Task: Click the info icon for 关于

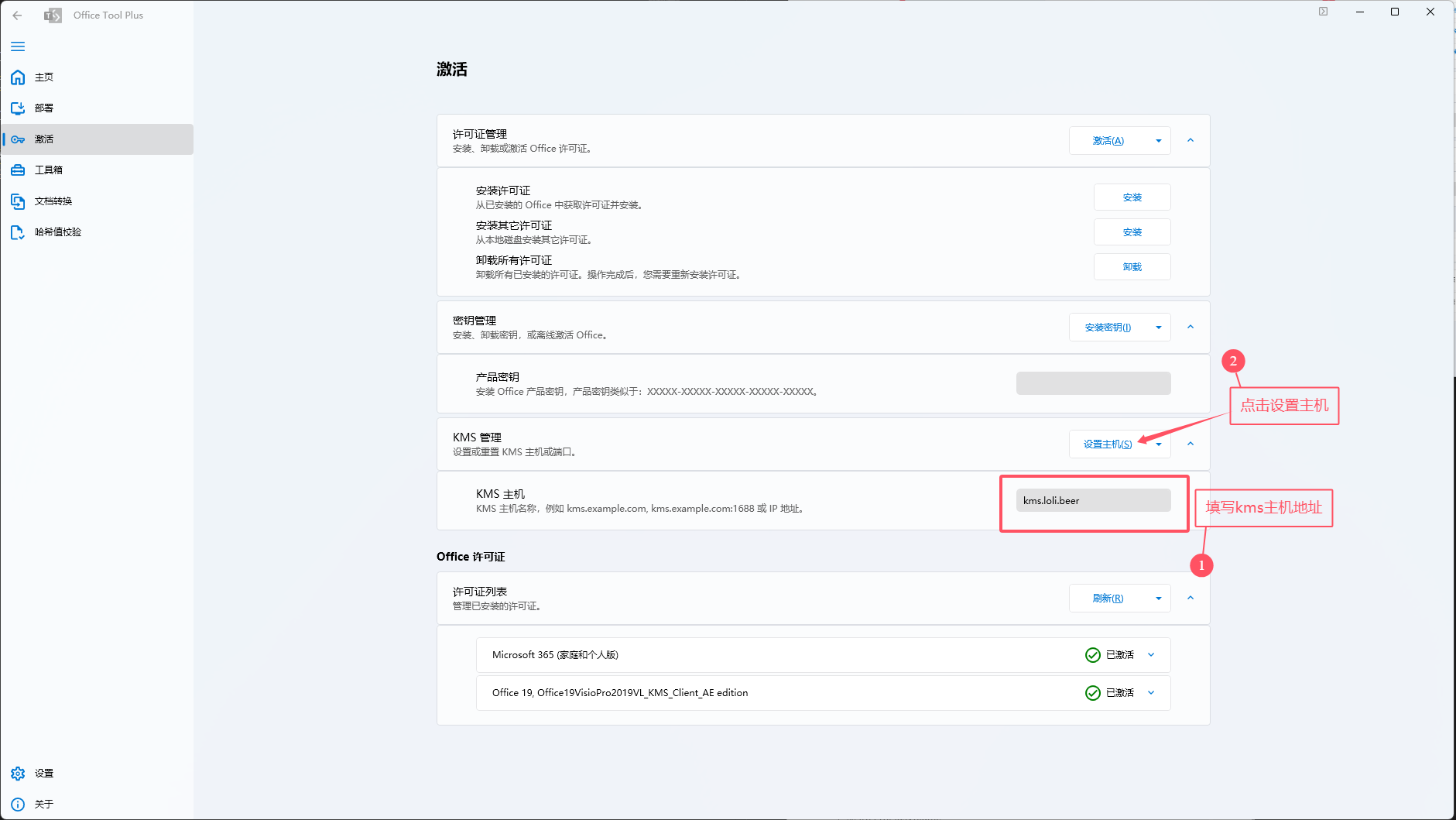Action: pos(18,805)
